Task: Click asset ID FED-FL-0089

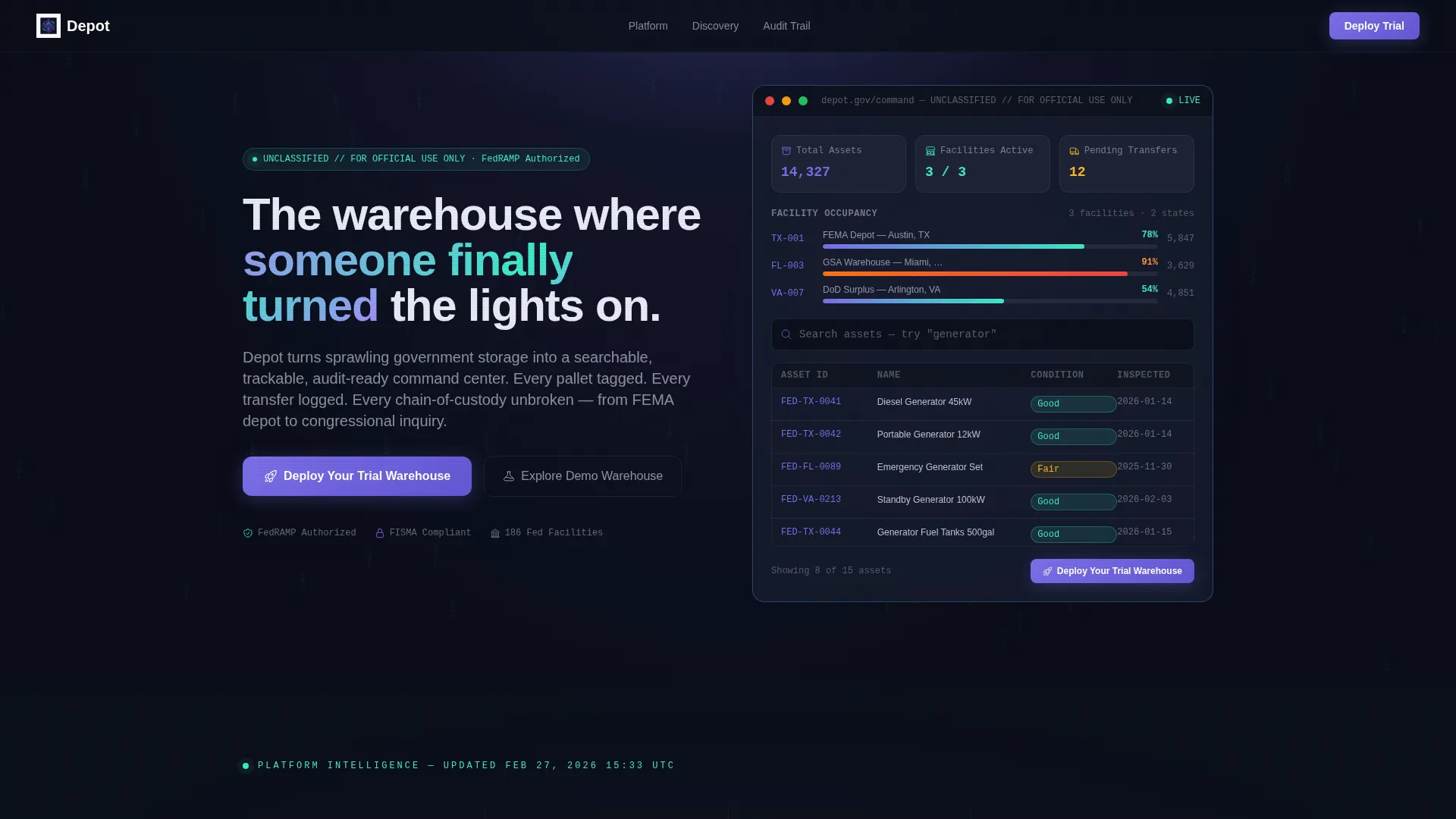Action: [x=811, y=467]
